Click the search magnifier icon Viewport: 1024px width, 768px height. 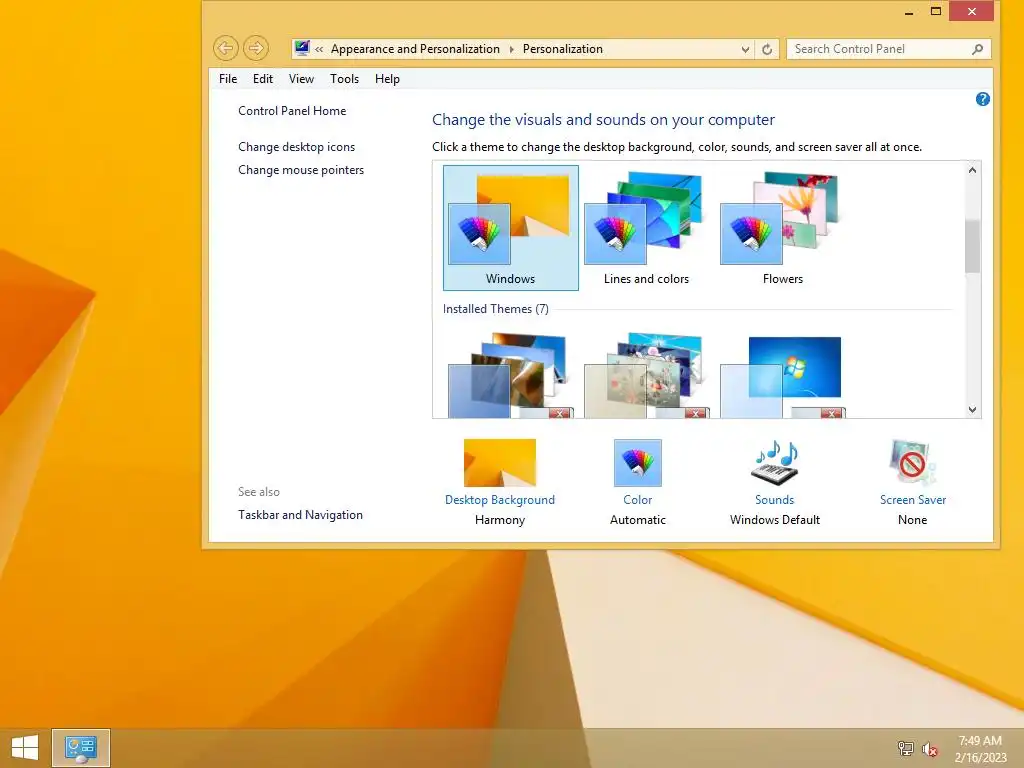pyautogui.click(x=978, y=49)
